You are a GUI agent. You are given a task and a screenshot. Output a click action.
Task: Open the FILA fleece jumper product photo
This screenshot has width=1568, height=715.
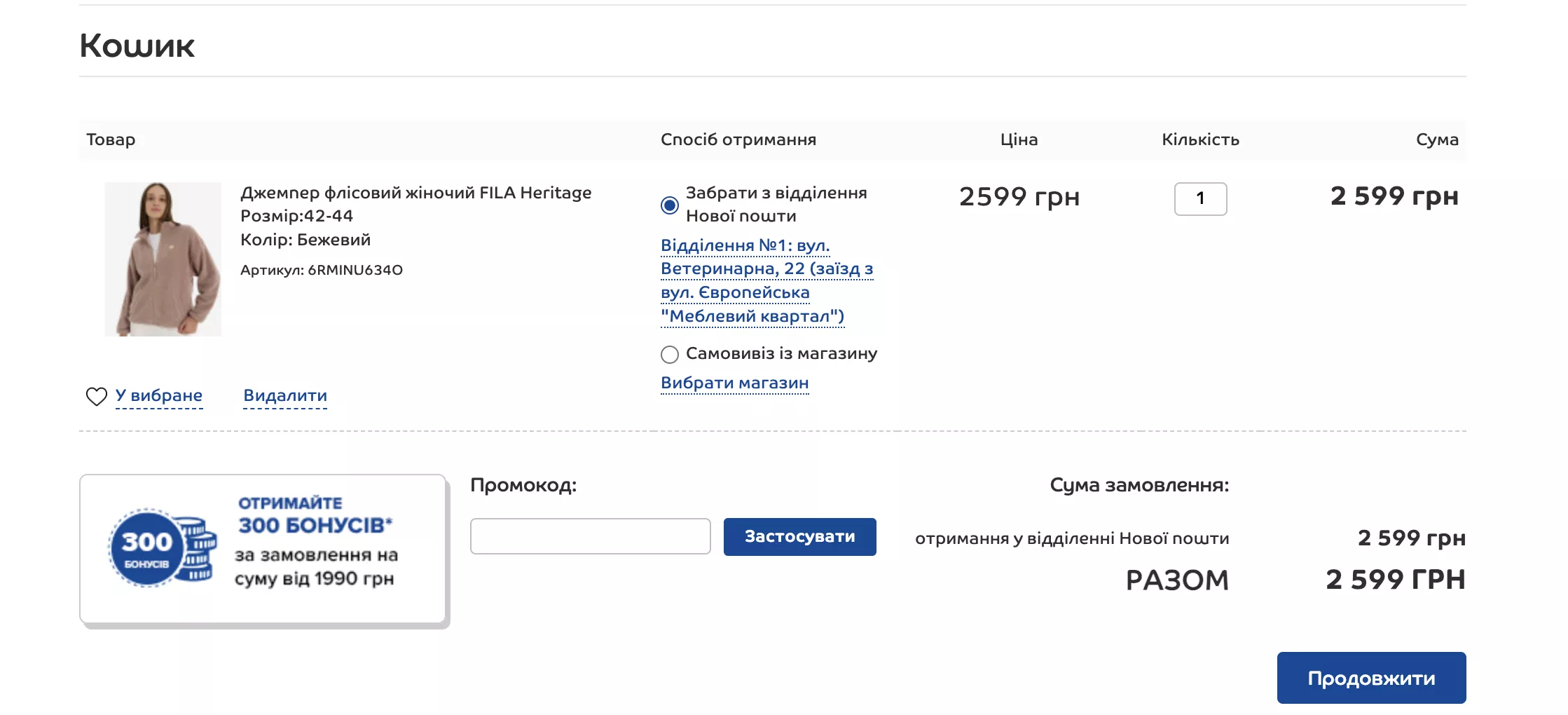coord(163,259)
